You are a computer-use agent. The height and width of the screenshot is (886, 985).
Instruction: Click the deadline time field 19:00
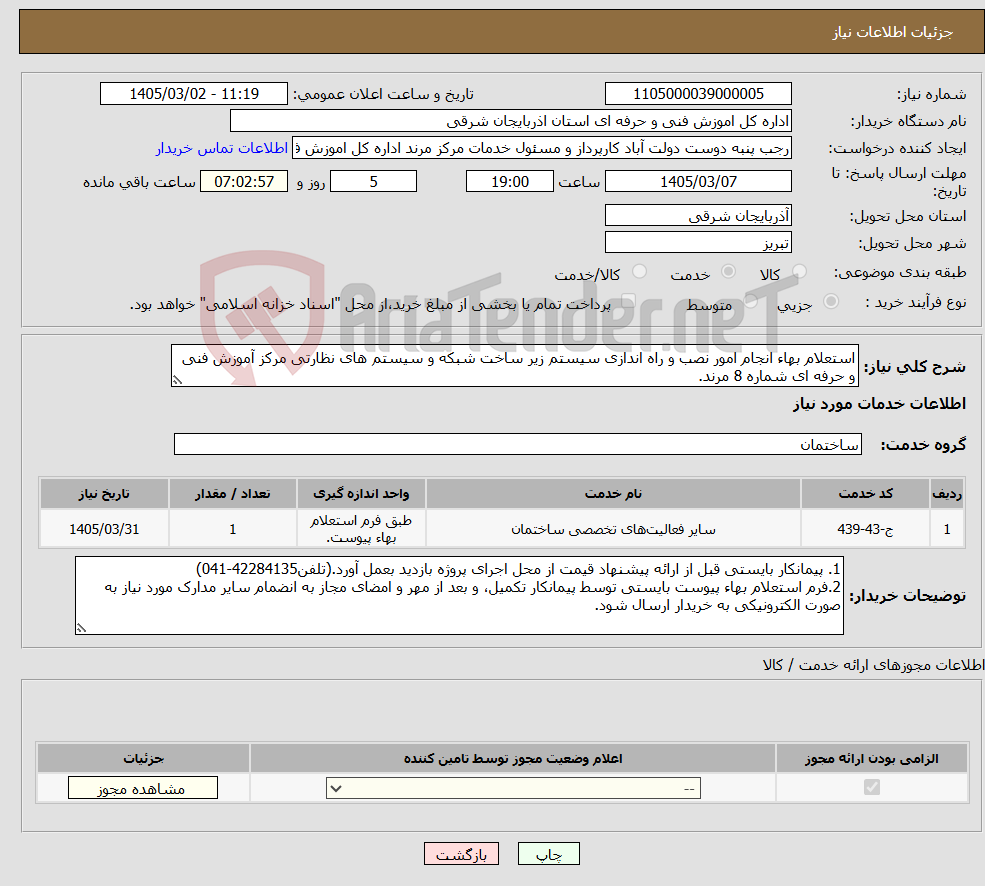click(x=509, y=182)
